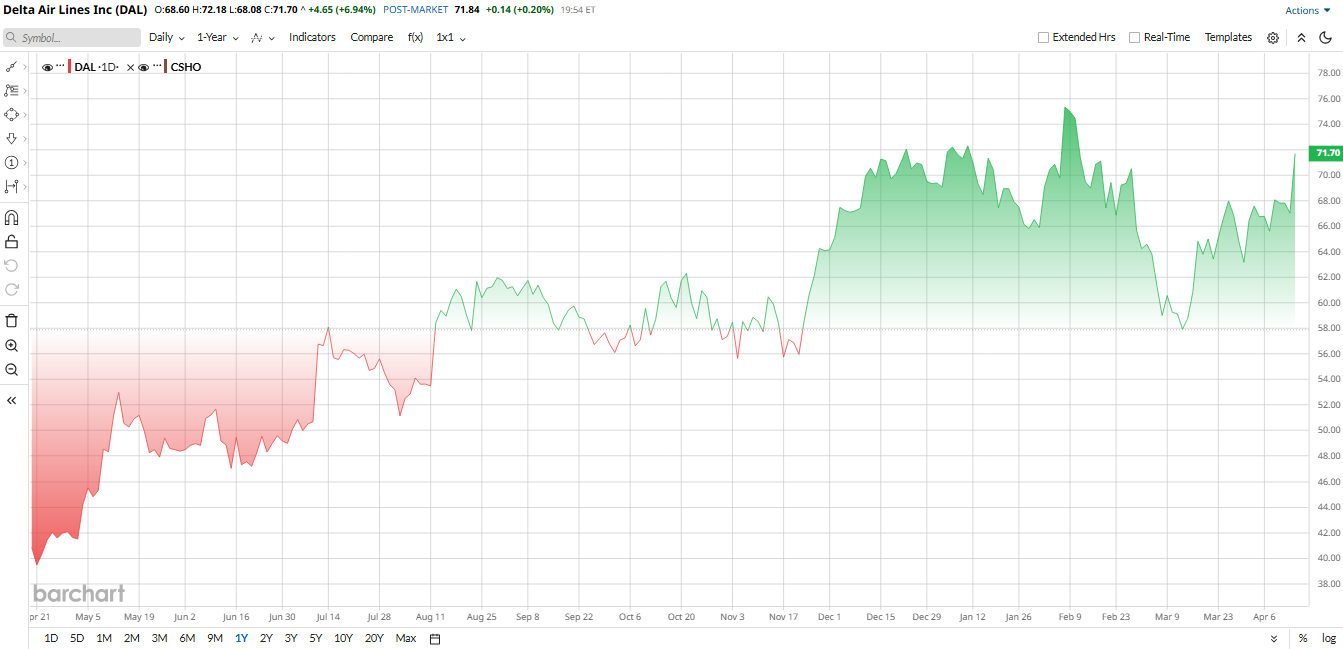The image size is (1343, 649).
Task: Toggle the magnet snap mode
Action: coord(12,217)
